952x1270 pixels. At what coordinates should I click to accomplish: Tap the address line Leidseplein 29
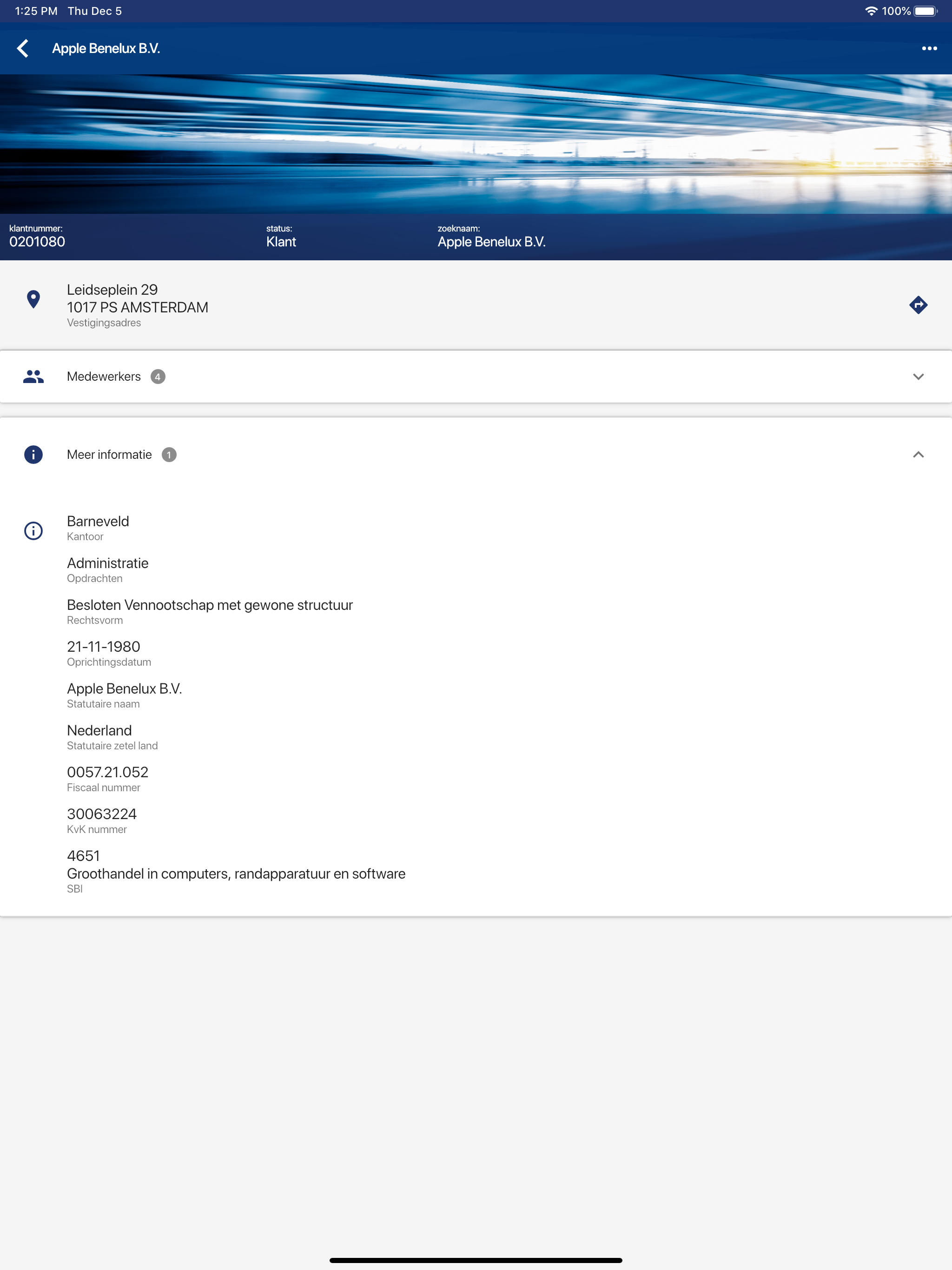click(112, 289)
